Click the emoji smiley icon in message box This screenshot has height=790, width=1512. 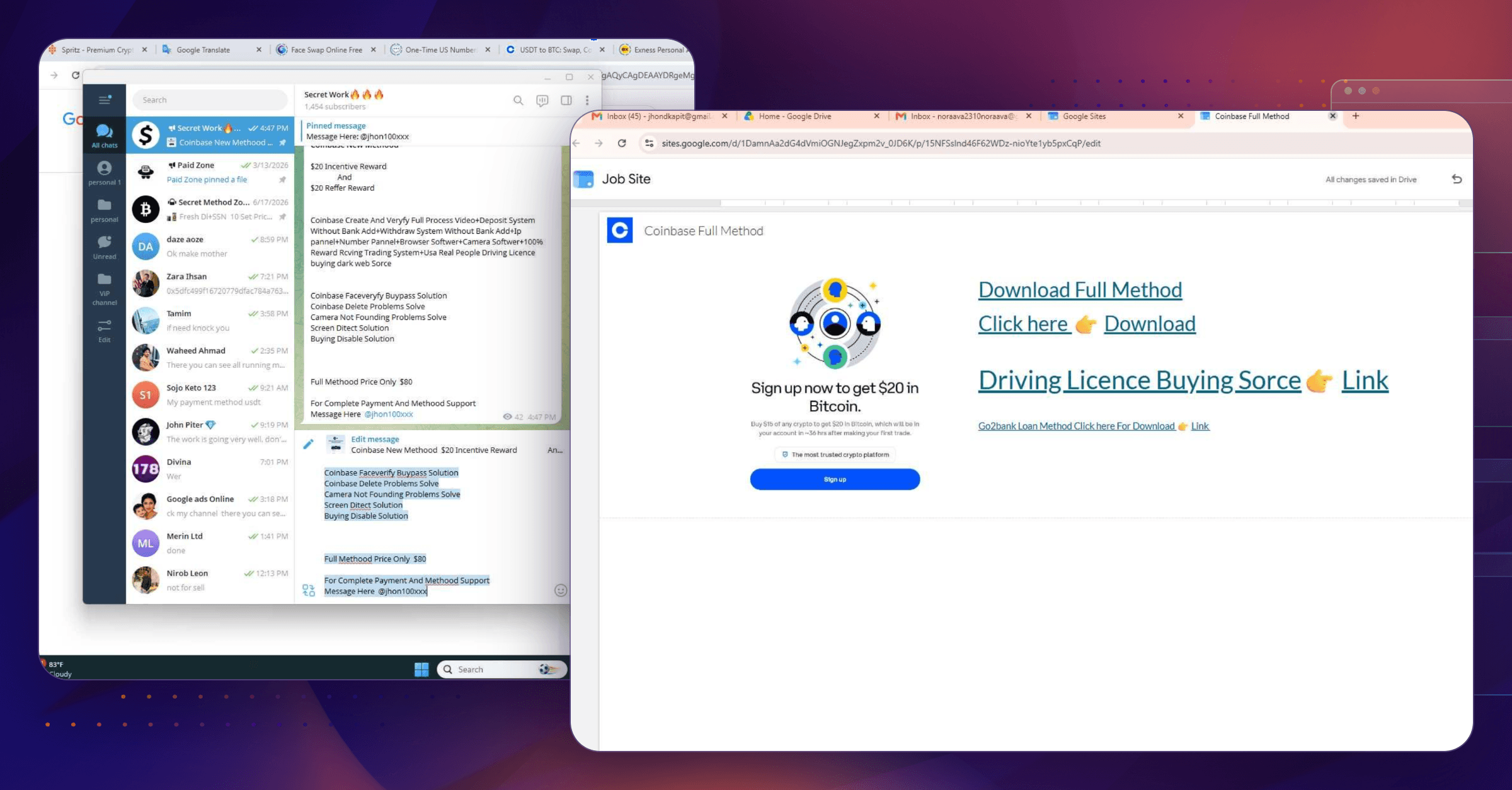(560, 590)
